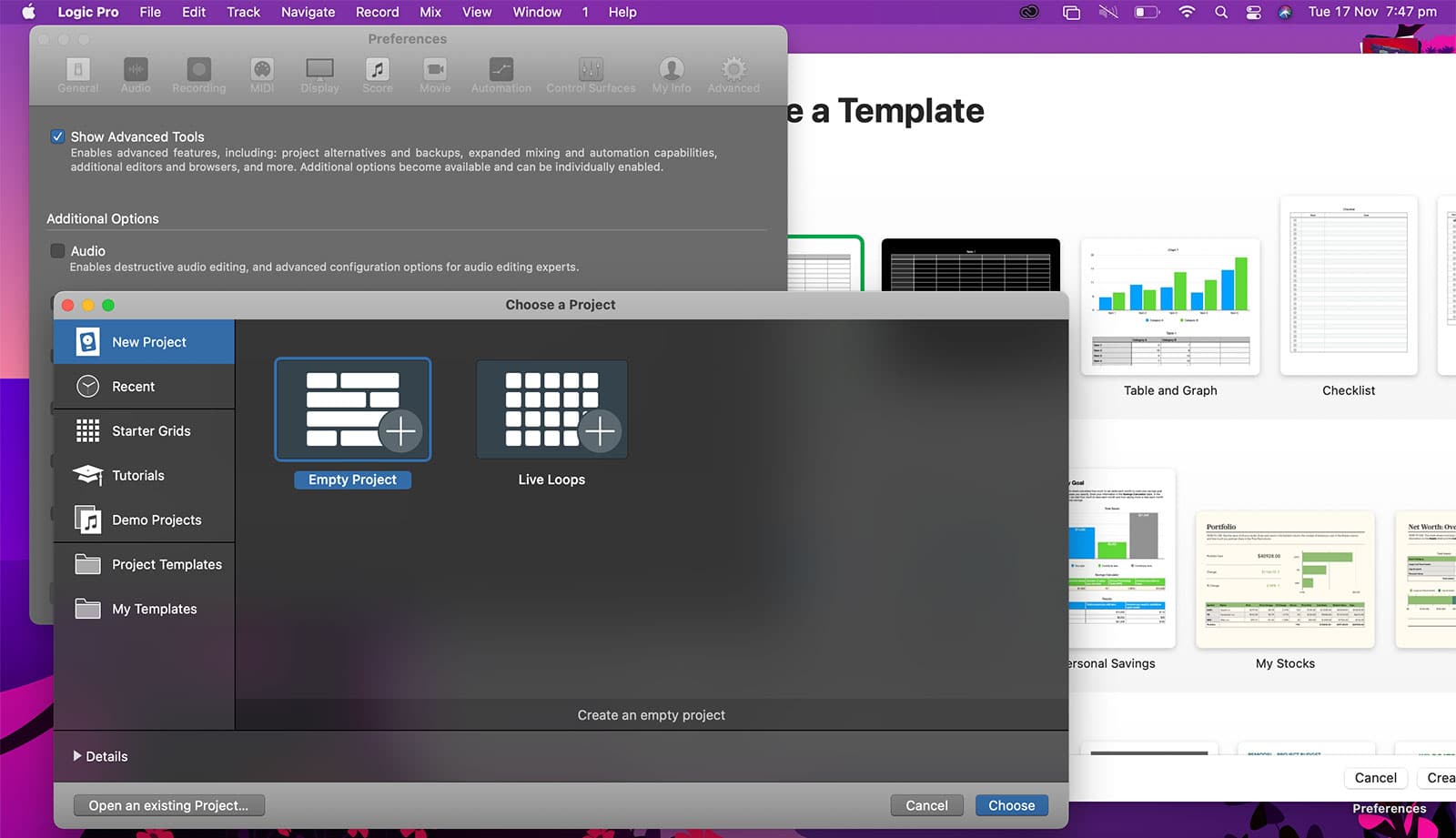Open Edit menu

pos(194,12)
